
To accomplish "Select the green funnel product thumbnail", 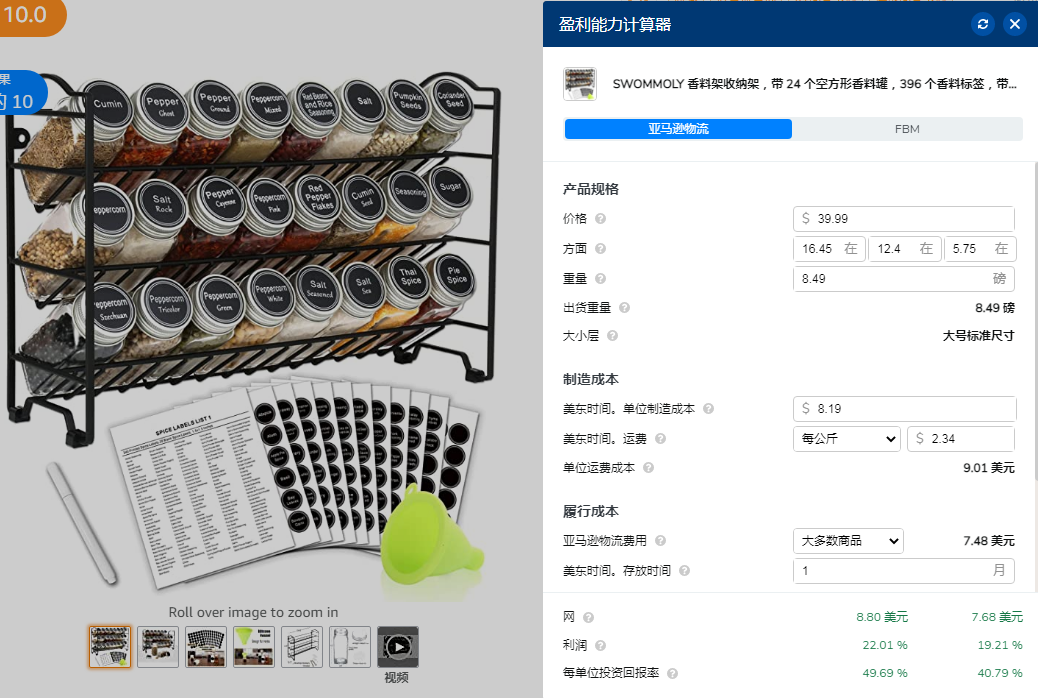I will pyautogui.click(x=254, y=646).
